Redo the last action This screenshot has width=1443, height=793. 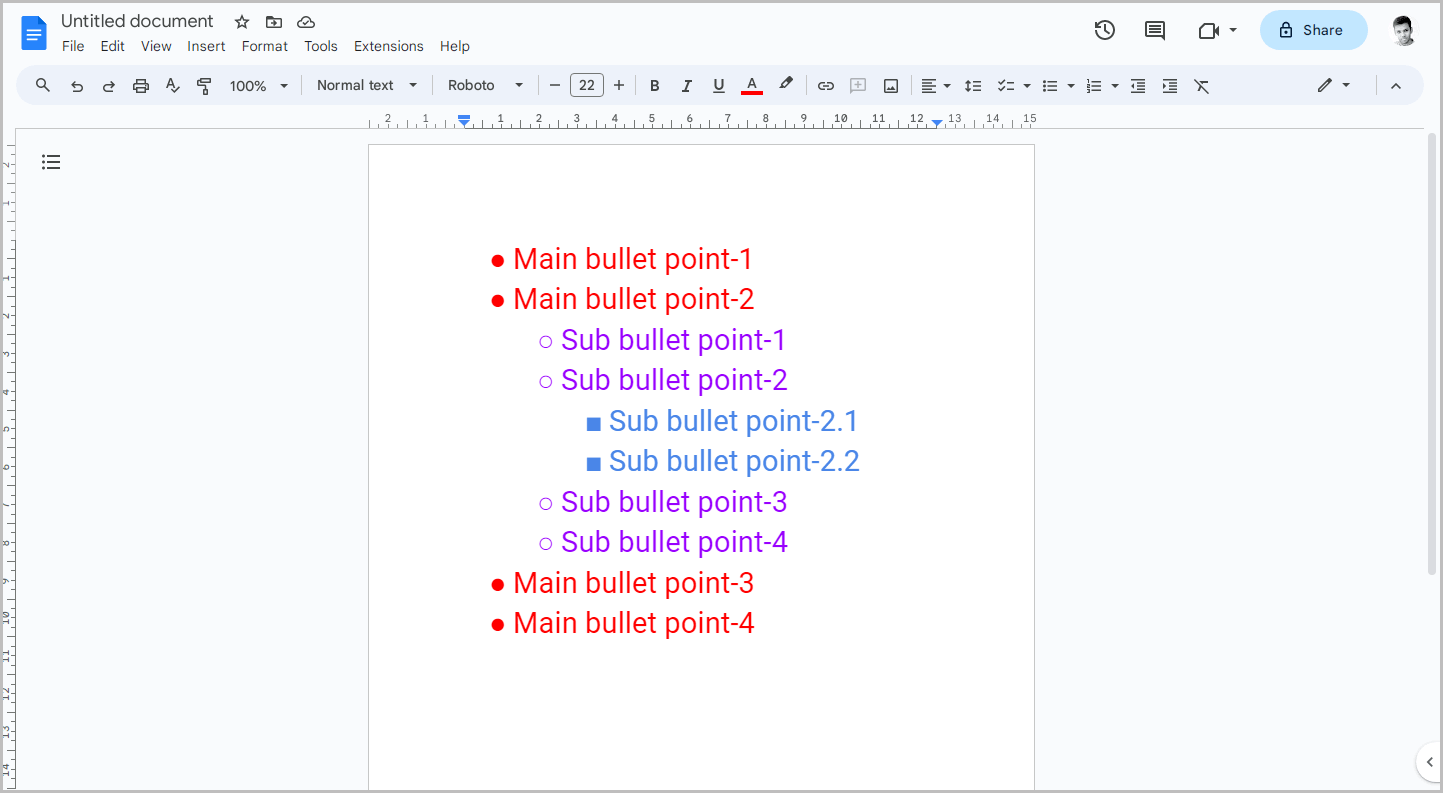(x=109, y=86)
